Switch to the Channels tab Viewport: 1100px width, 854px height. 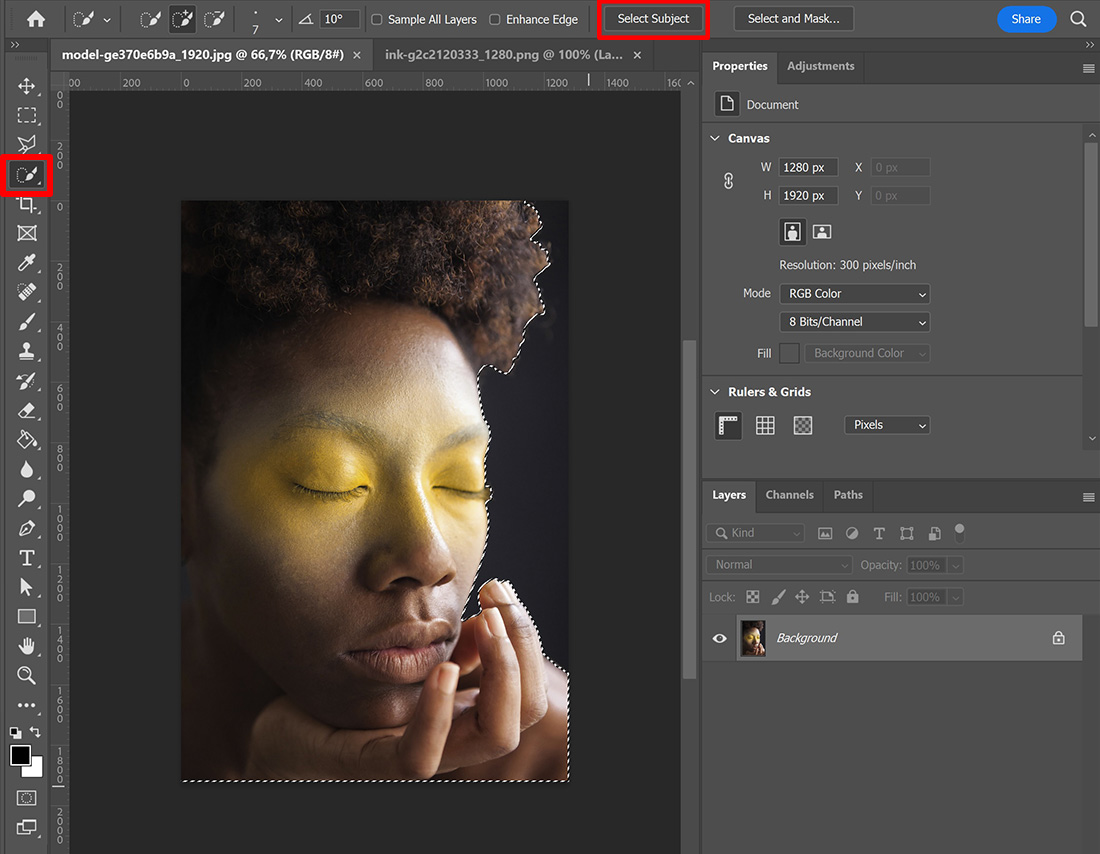(789, 495)
